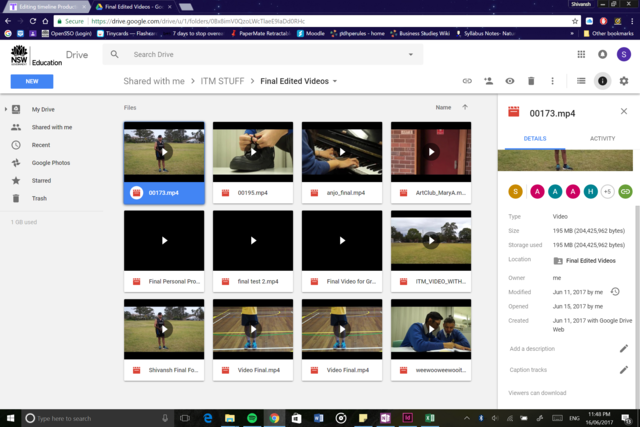Open the Google apps grid
The height and width of the screenshot is (427, 640).
point(581,54)
